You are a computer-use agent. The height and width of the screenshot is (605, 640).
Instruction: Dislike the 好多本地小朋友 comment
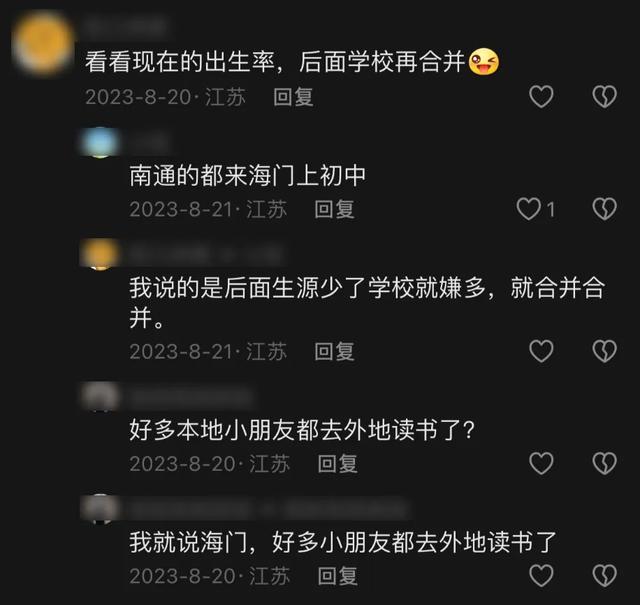tap(604, 463)
